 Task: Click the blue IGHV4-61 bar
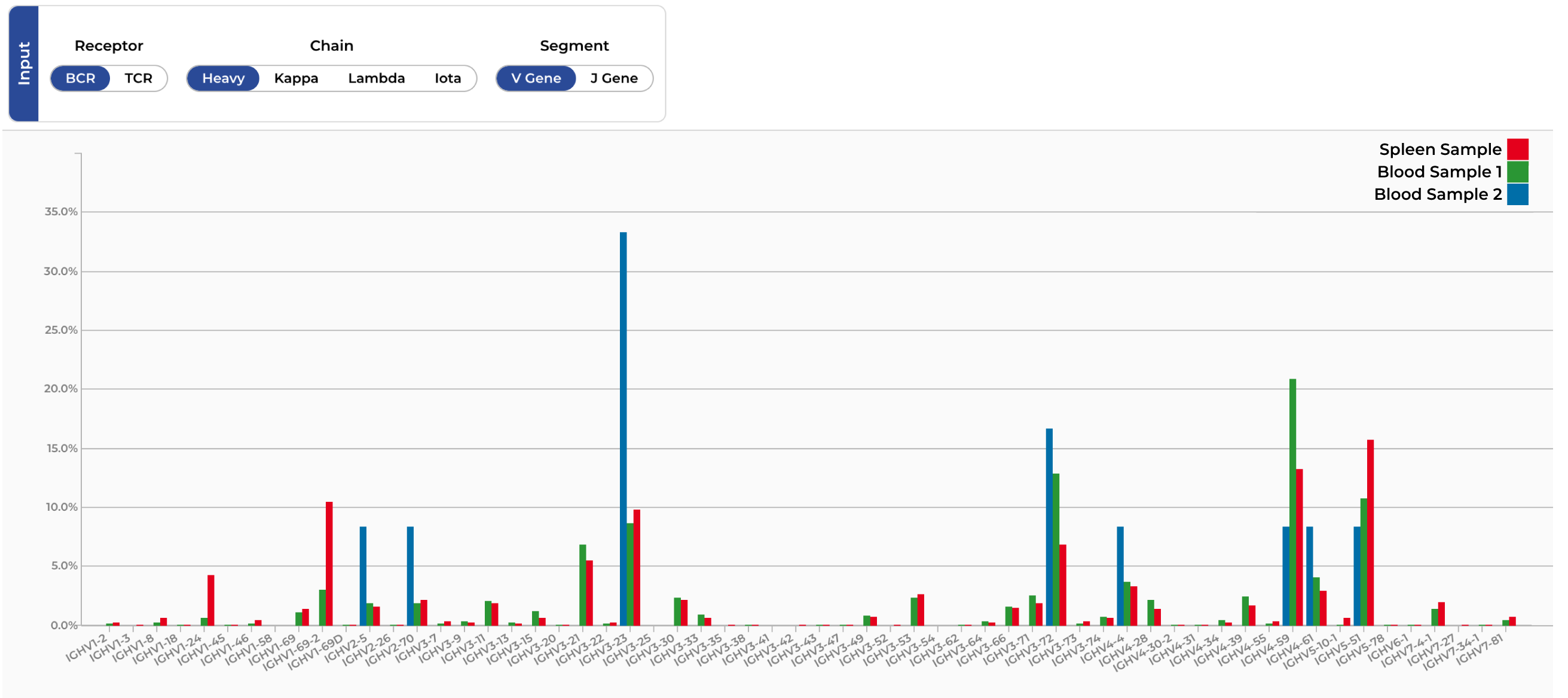(x=1309, y=576)
